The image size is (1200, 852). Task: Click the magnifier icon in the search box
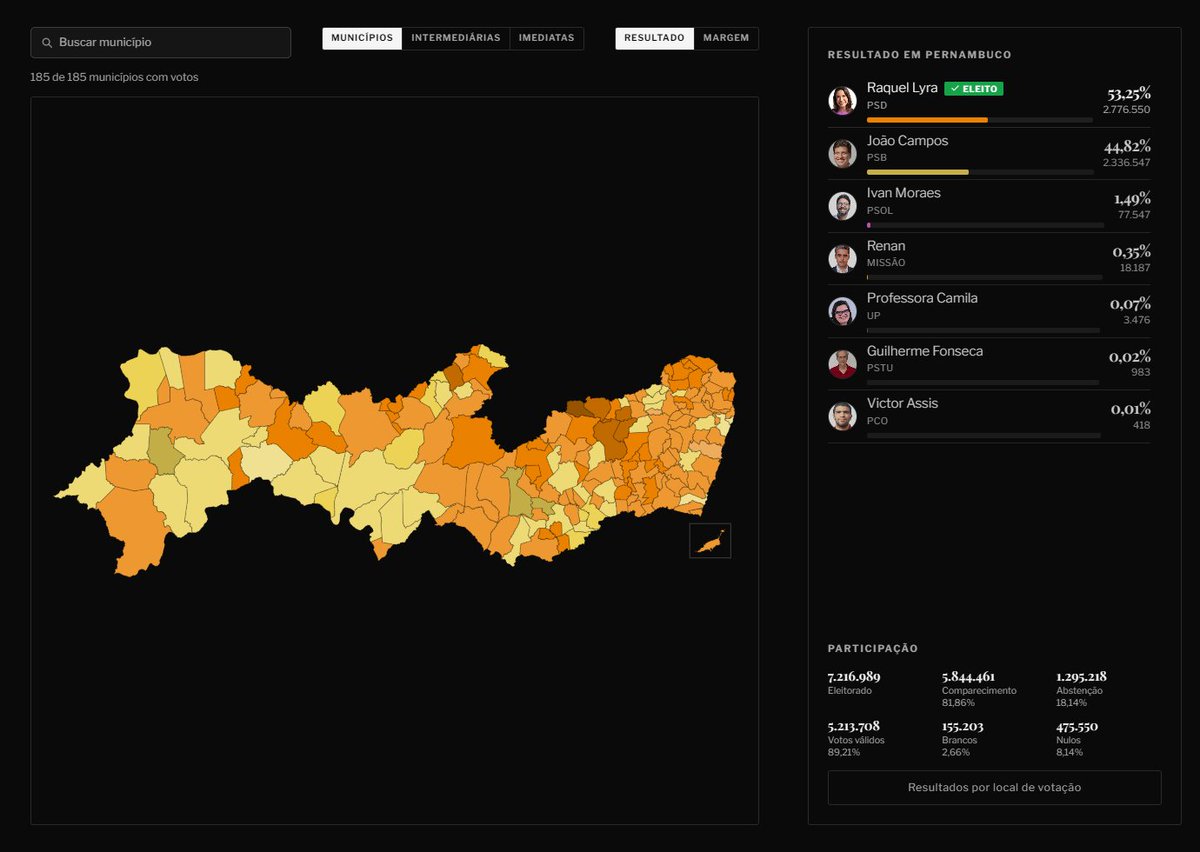tap(47, 43)
